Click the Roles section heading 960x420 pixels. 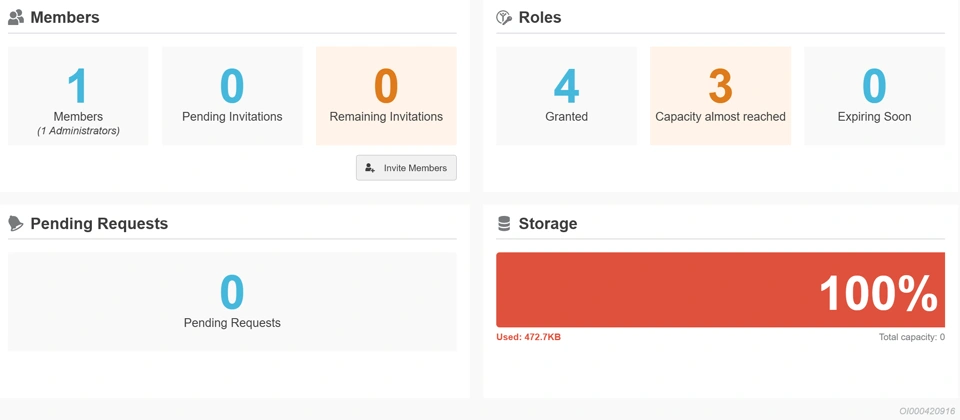click(540, 18)
